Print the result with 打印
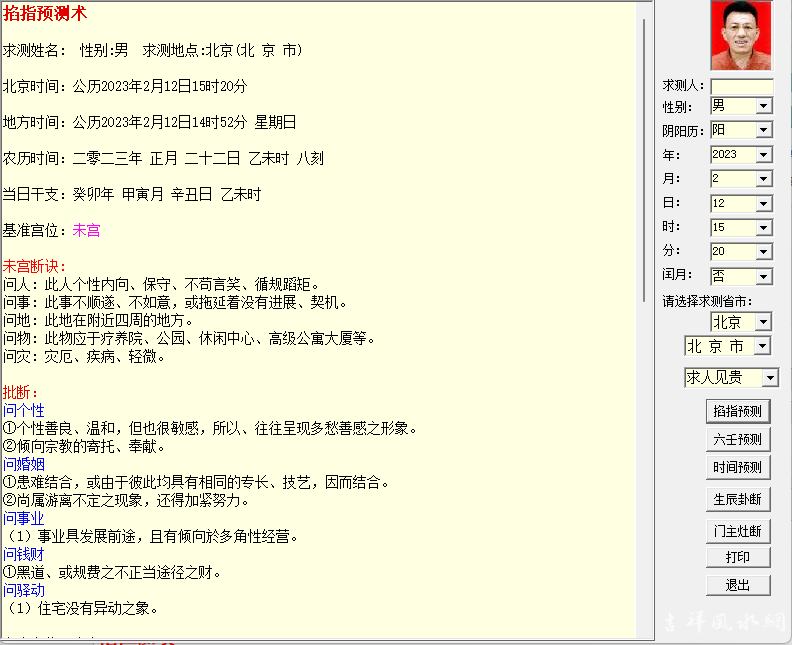The image size is (792, 645). pyautogui.click(x=737, y=557)
